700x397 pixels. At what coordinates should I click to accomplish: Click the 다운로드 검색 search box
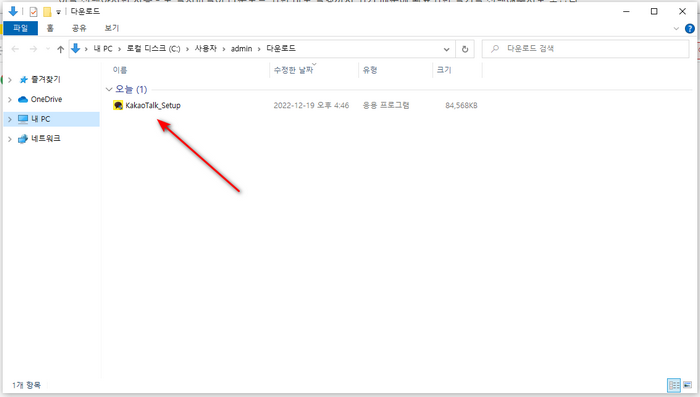point(586,49)
